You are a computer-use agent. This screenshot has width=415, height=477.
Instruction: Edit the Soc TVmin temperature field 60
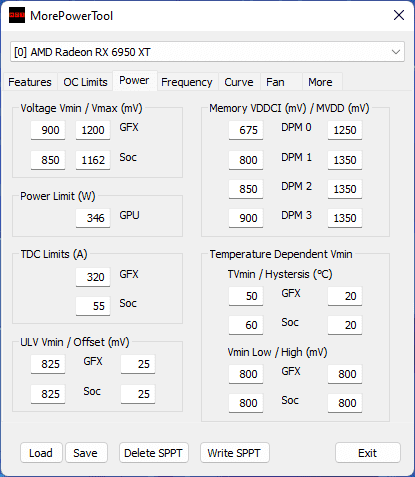(246, 325)
